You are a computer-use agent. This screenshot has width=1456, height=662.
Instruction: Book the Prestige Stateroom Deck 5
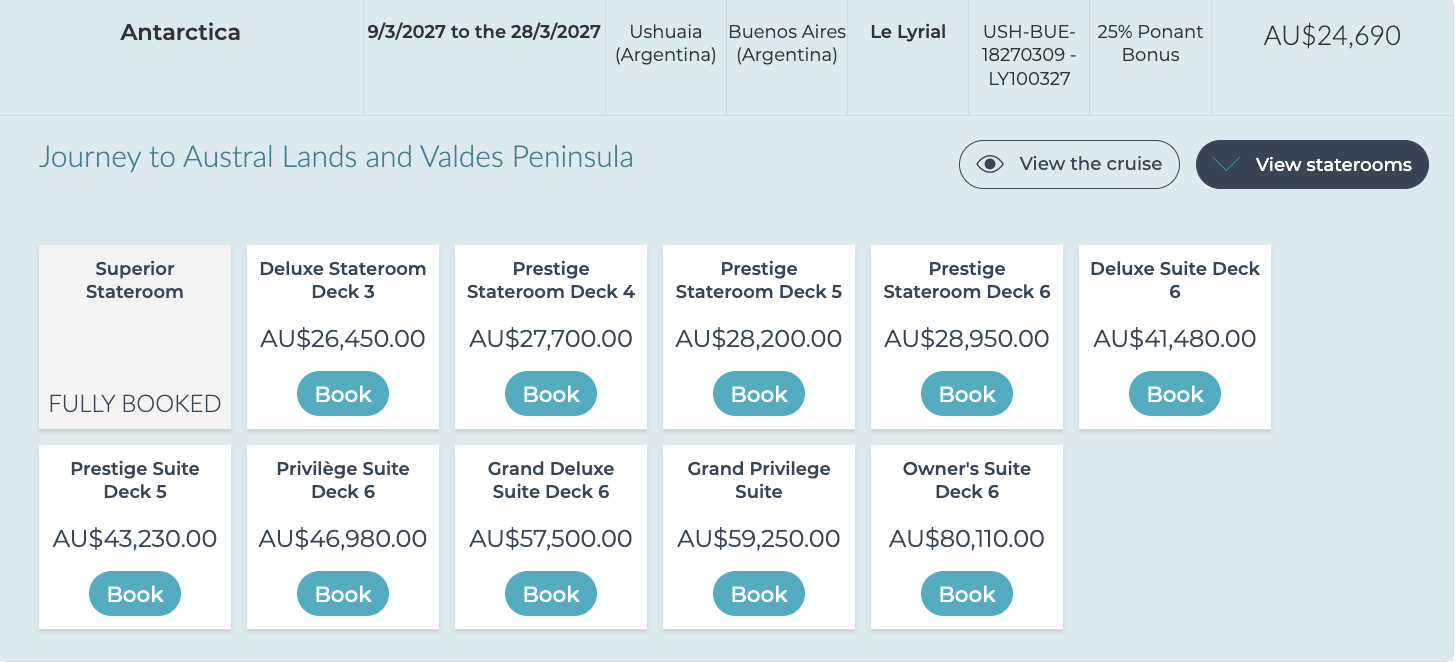tap(758, 394)
